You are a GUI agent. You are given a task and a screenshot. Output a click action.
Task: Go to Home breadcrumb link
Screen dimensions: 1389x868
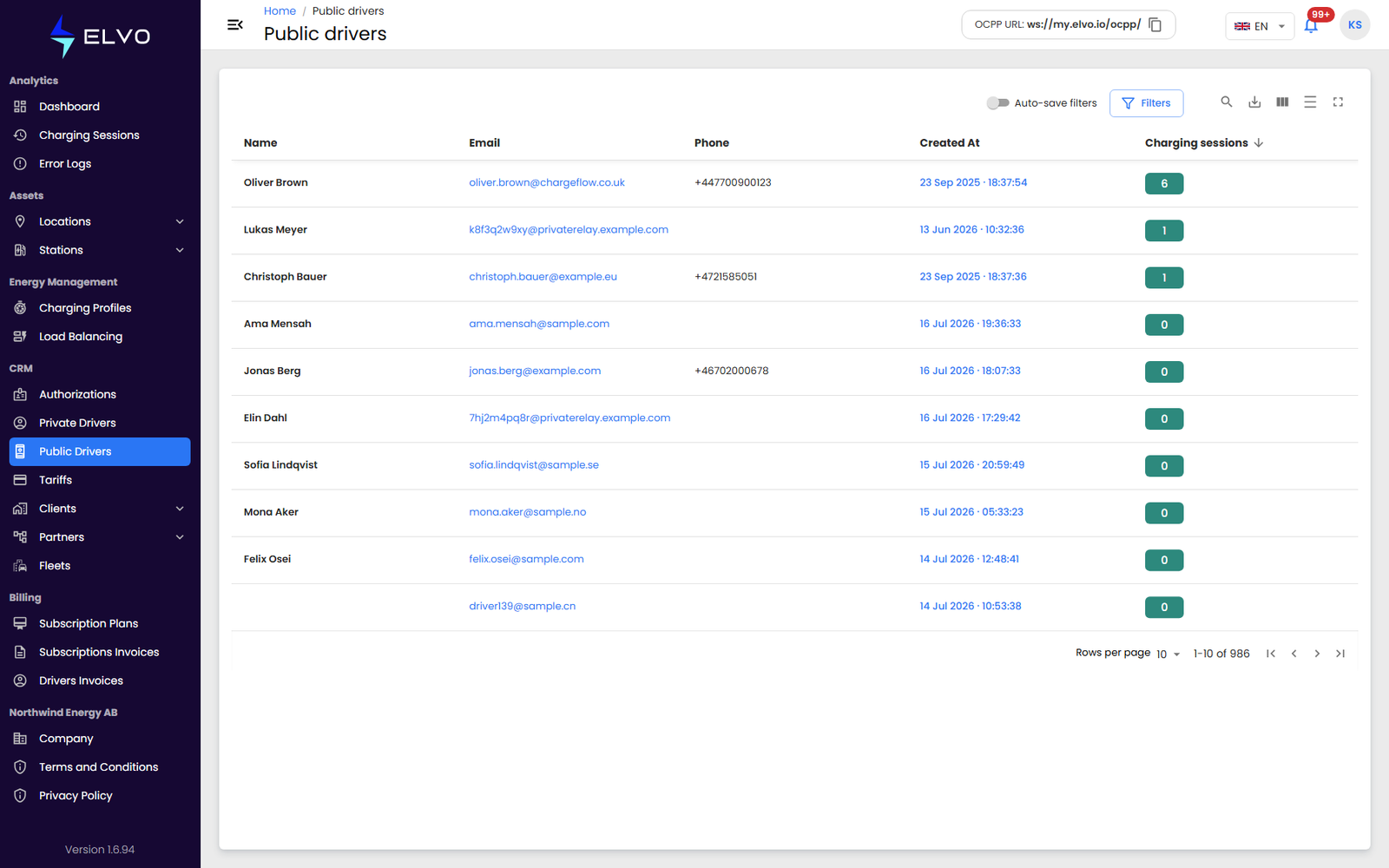[x=280, y=11]
